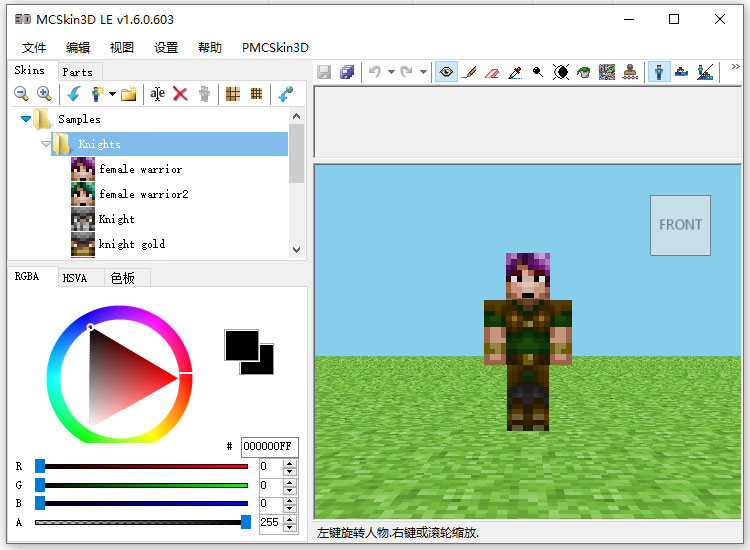750x550 pixels.
Task: Click the primary black color swatch
Action: click(242, 345)
